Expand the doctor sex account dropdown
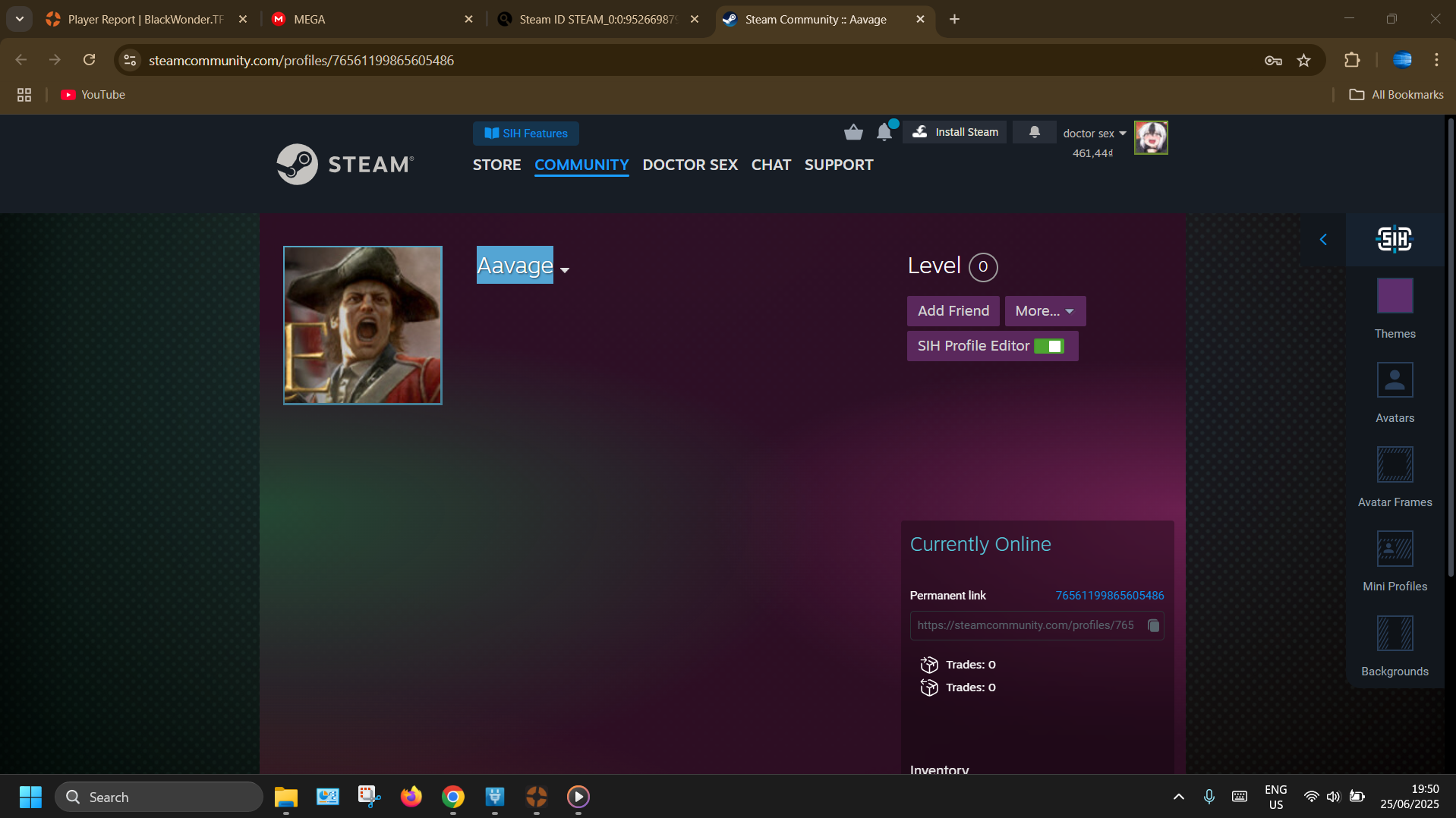Image resolution: width=1456 pixels, height=818 pixels. tap(1095, 134)
